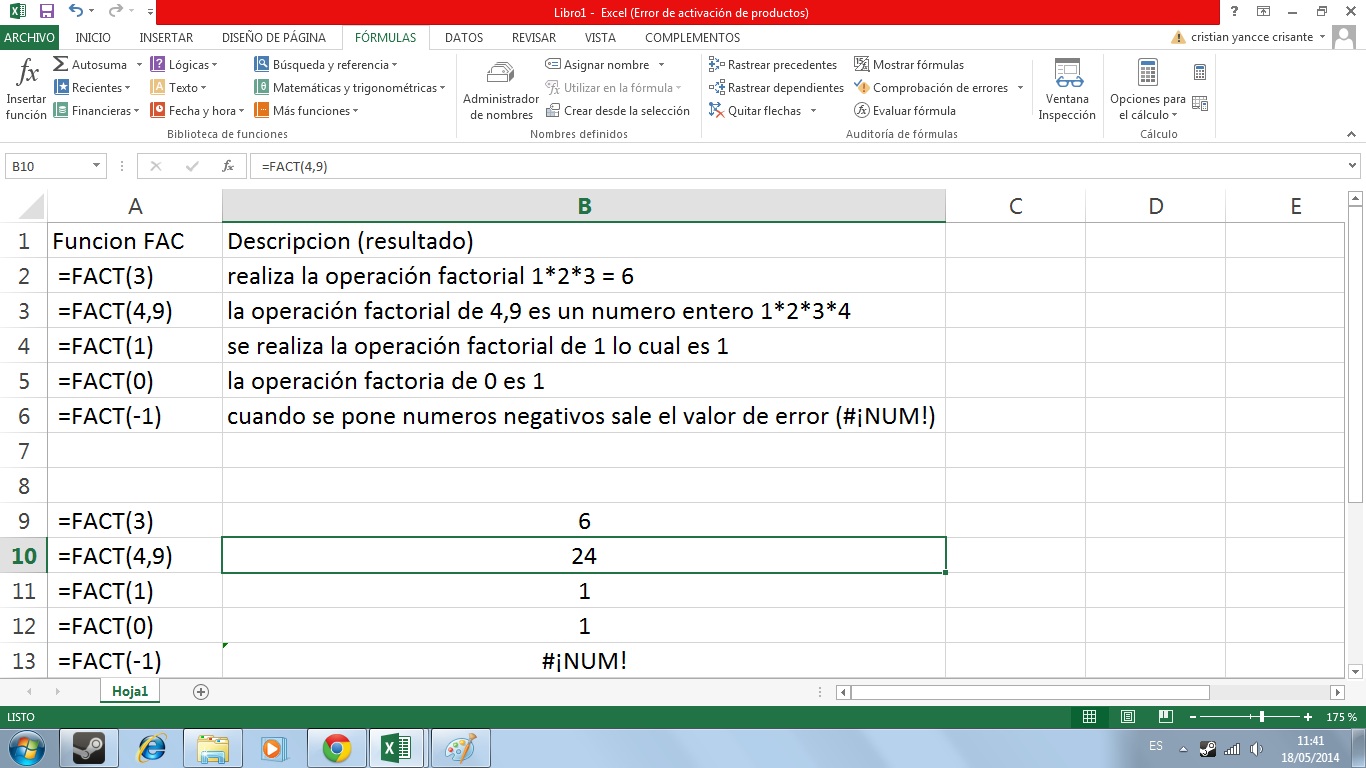Open the Name Box dropdown arrow

tap(97, 167)
